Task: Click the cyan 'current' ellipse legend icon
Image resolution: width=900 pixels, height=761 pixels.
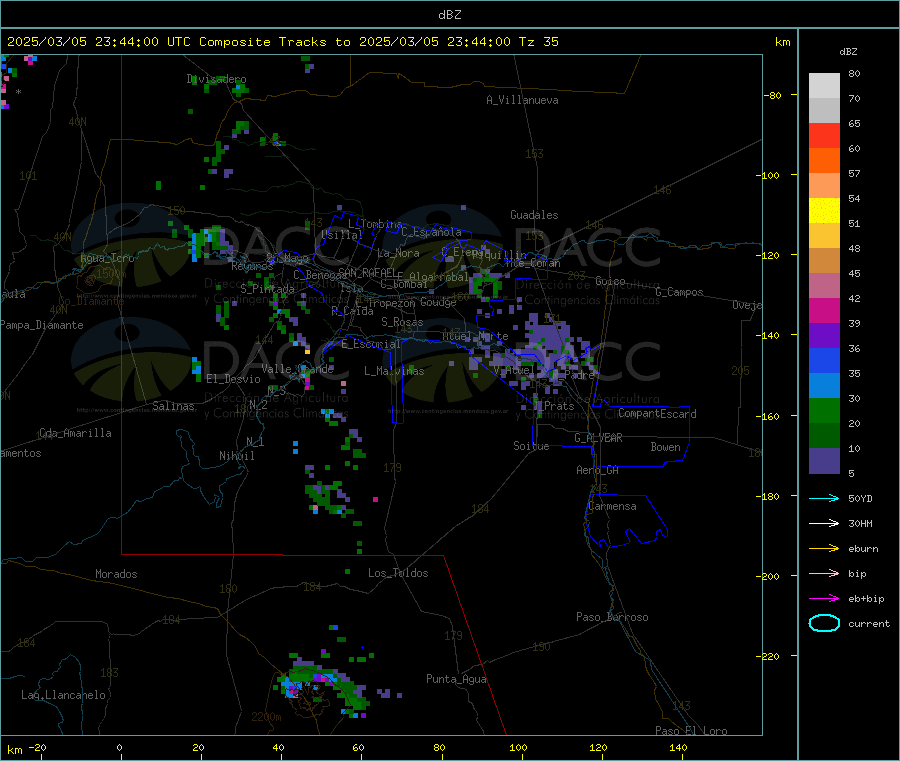Action: (x=824, y=623)
